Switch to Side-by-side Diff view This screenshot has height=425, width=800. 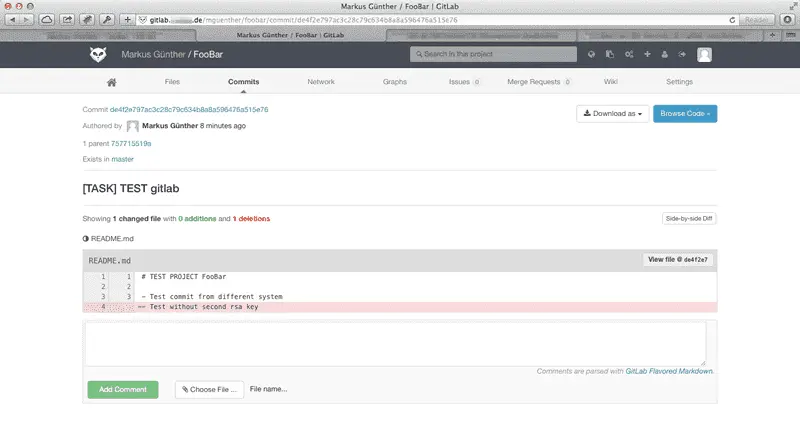(689, 218)
